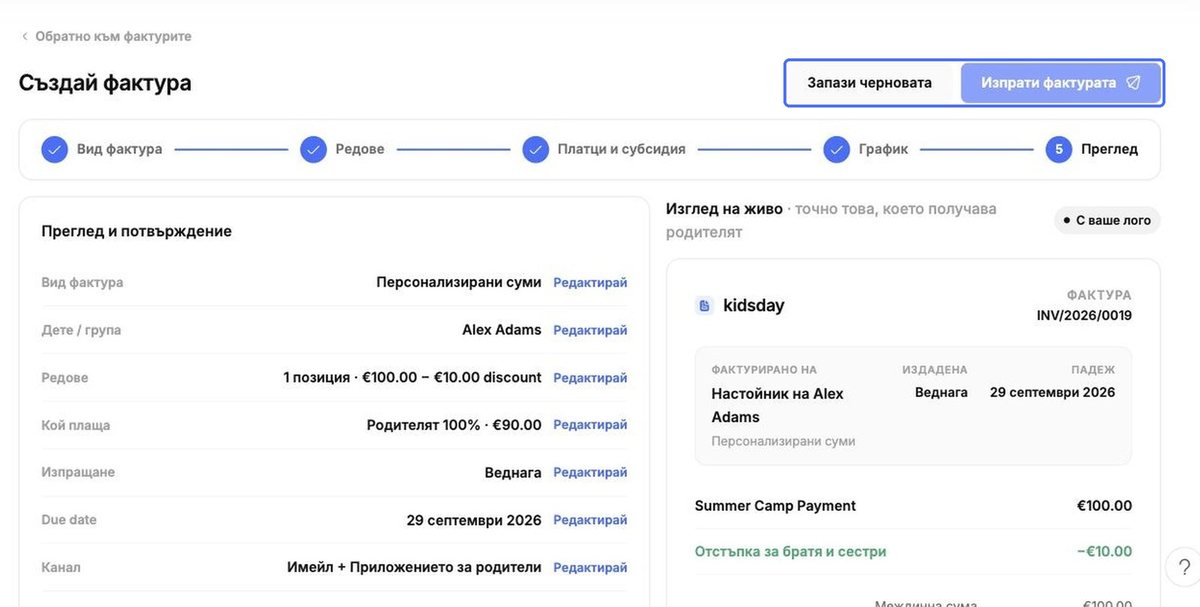
Task: Click the 1 позиция · €100.00 − €10.00 discount text
Action: [413, 377]
